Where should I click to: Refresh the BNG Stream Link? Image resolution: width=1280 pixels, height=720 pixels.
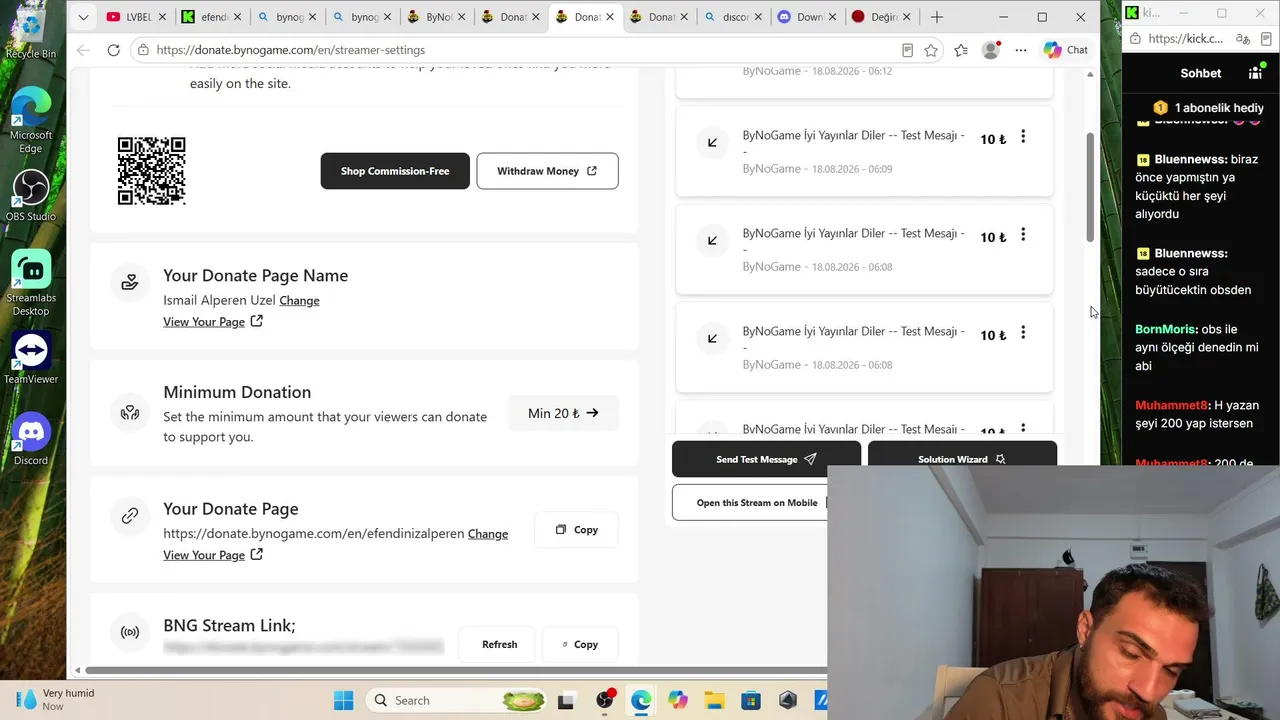(499, 645)
